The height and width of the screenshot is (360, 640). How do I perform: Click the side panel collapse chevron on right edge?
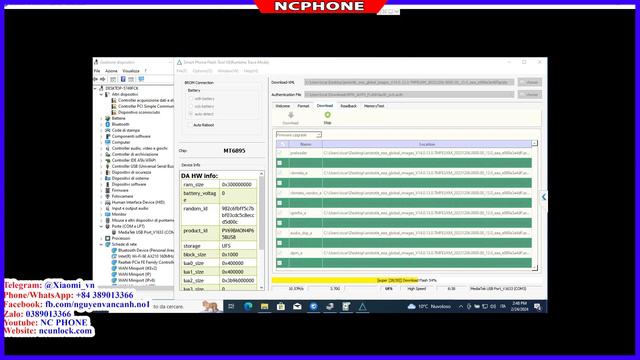tap(544, 197)
